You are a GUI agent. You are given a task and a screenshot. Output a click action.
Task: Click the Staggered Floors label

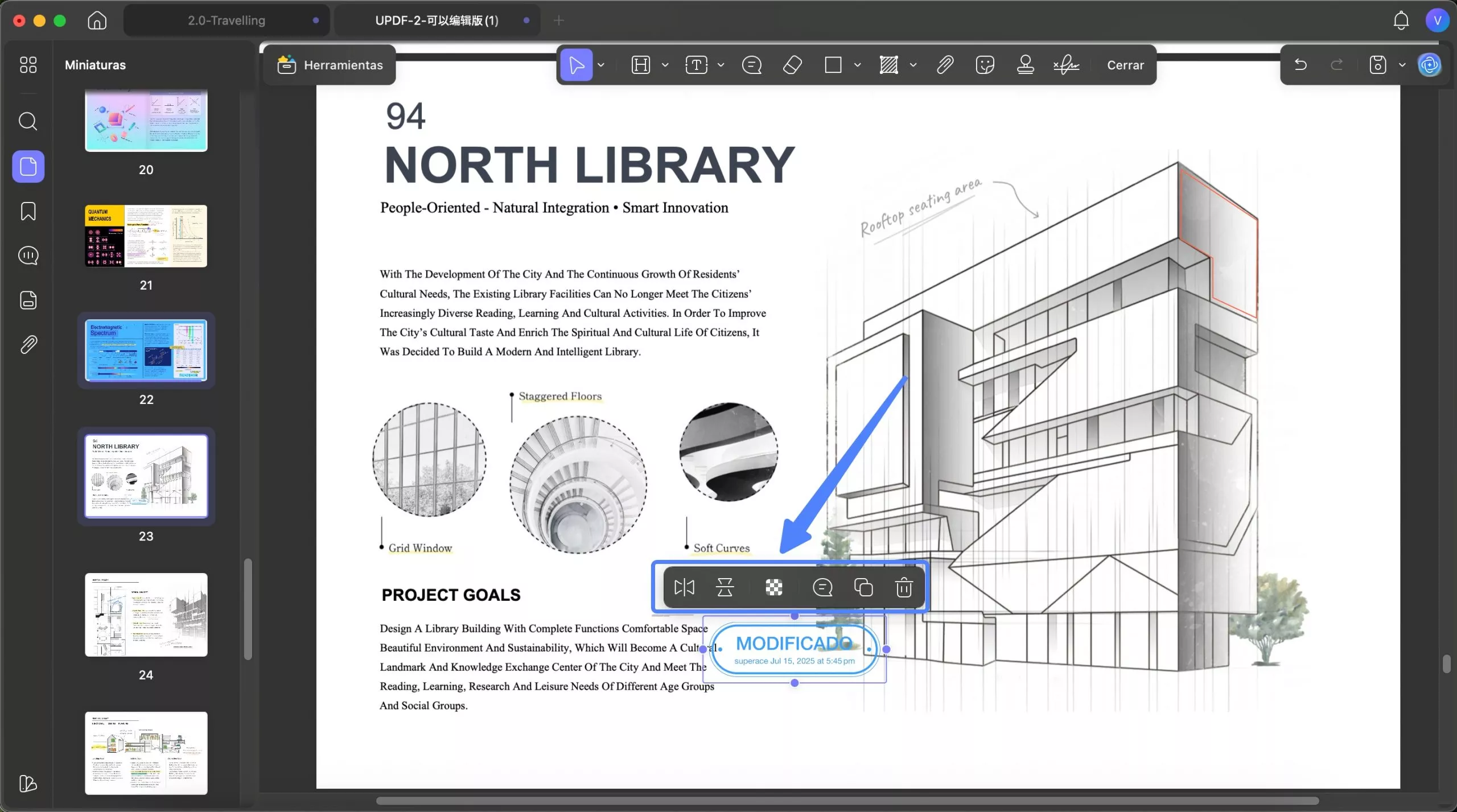click(x=560, y=396)
